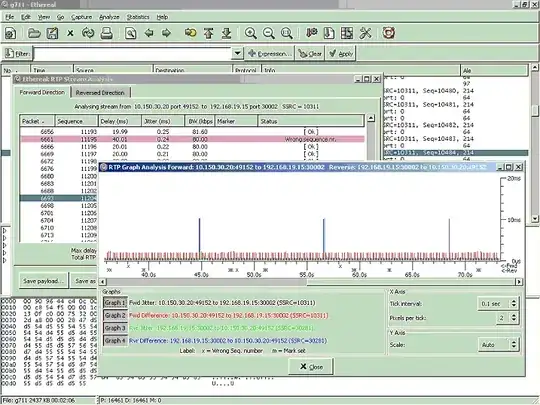Viewport: 540px width, 405px height.
Task: Go forward with the right arrow toolbar icon
Action: coord(166,33)
